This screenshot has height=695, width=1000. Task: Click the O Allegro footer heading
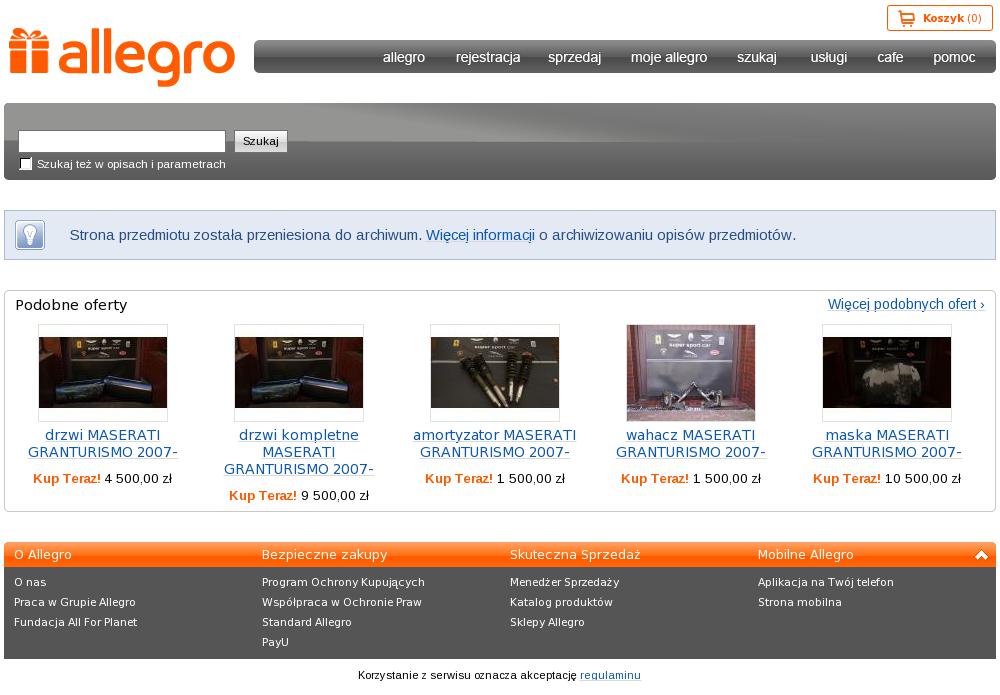click(43, 555)
